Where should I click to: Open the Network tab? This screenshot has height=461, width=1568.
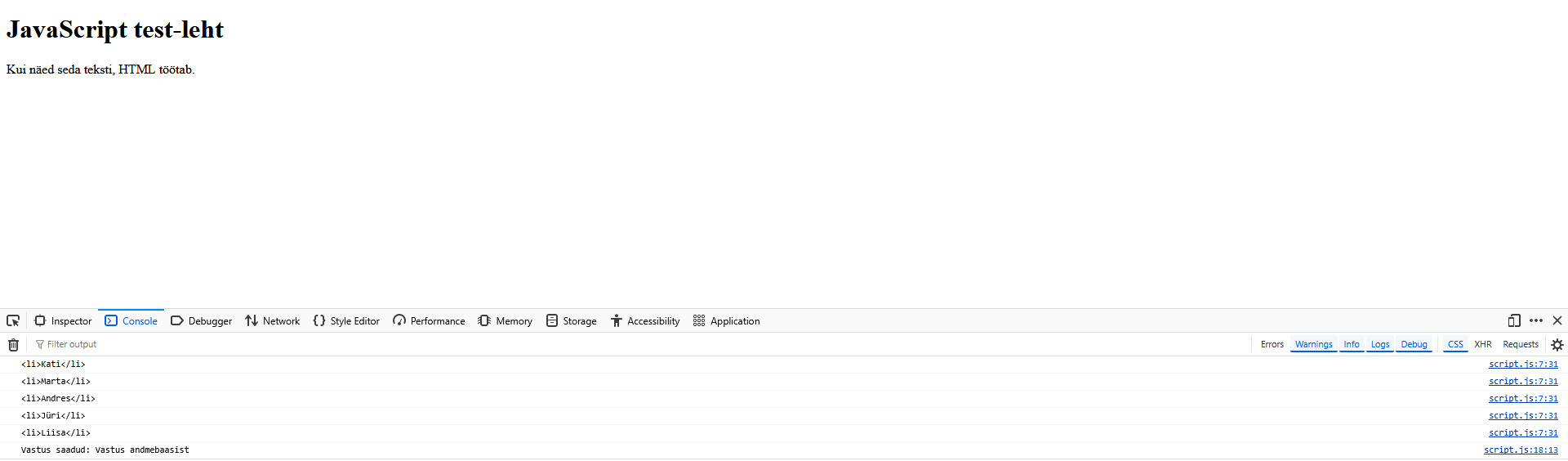pos(272,321)
